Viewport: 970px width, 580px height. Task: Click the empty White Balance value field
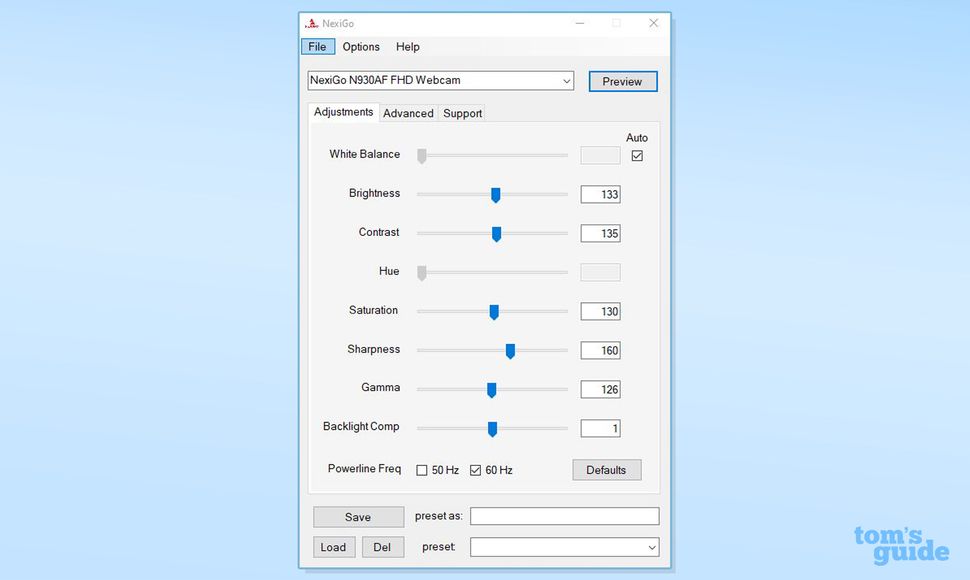coord(600,155)
